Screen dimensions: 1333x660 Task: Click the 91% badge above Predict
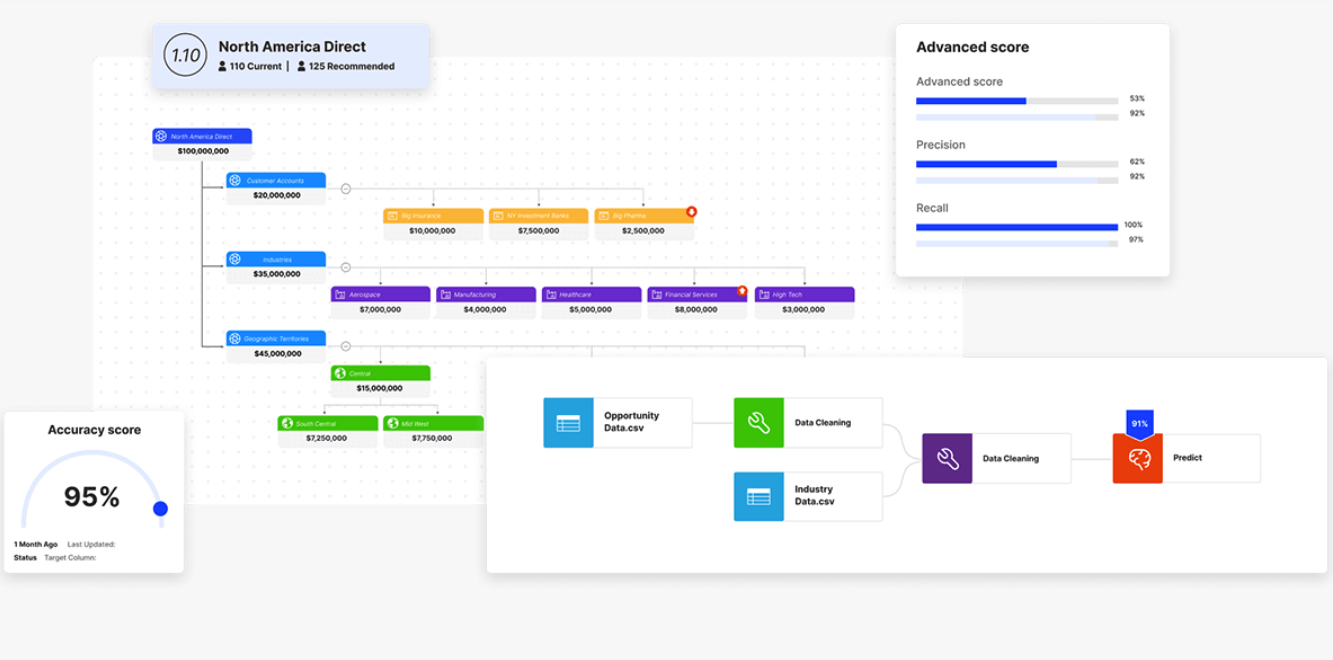[1138, 424]
